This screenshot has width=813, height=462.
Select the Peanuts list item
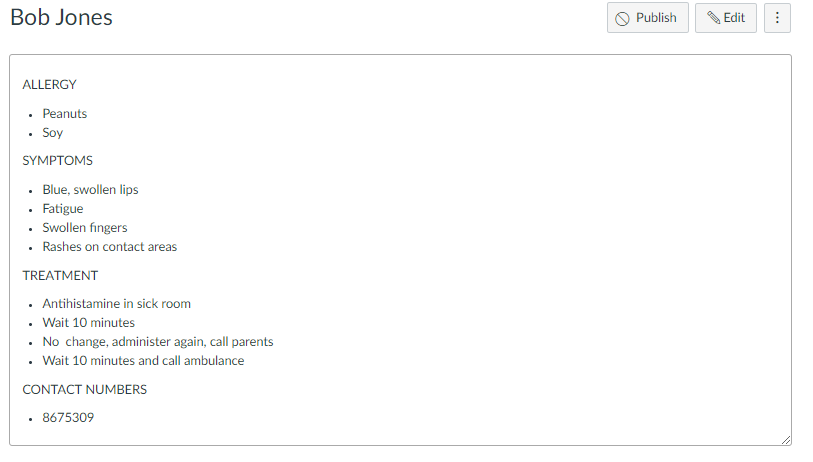(64, 114)
